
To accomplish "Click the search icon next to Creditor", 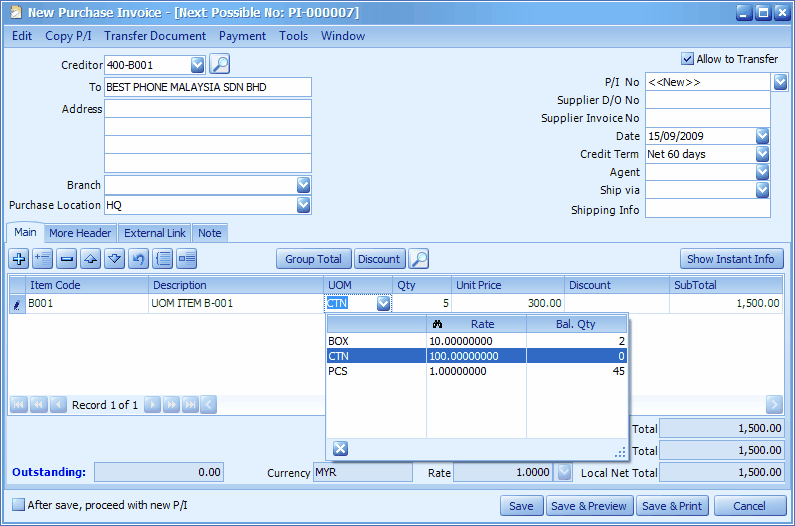I will [220, 65].
